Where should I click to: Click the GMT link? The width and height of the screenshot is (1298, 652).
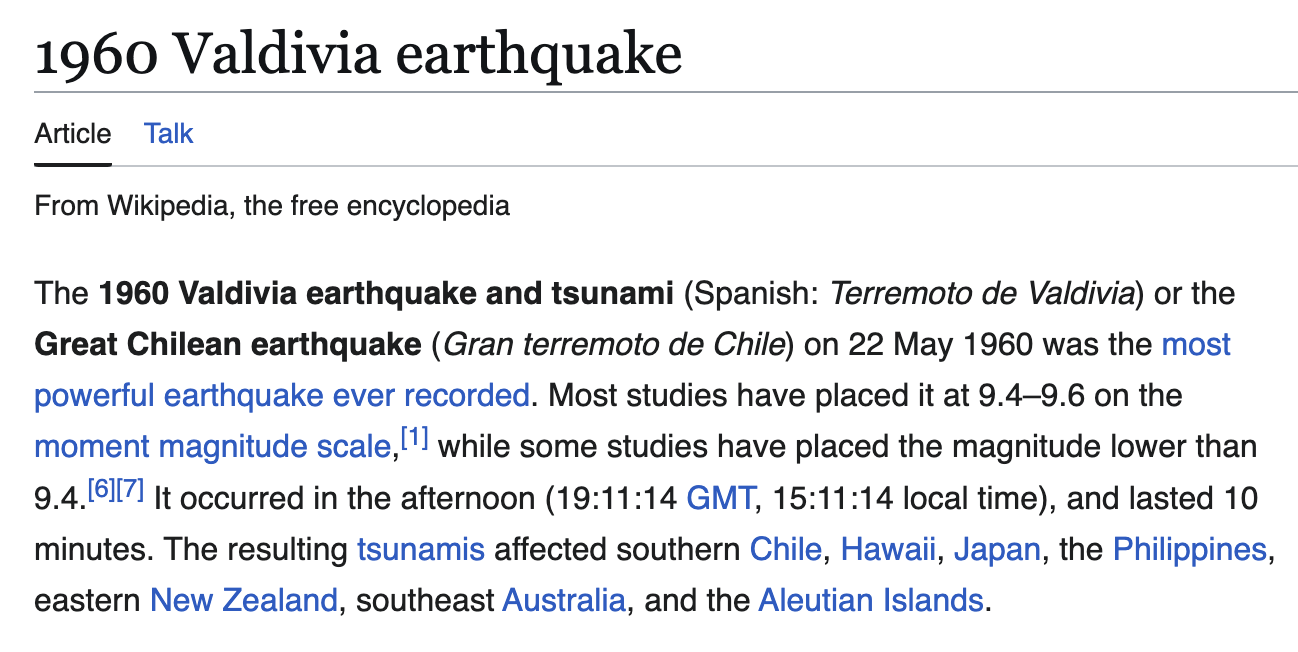[719, 498]
